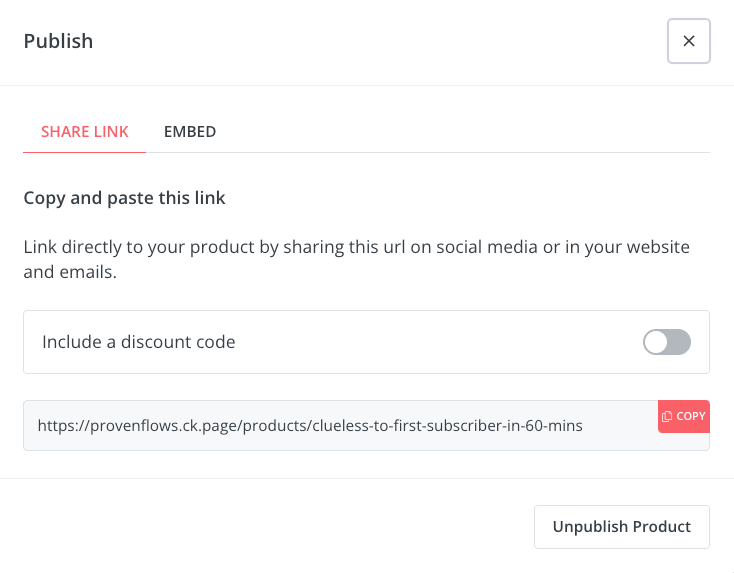Click the red underline beneath SHARE LINK
The image size is (734, 573).
tap(85, 152)
